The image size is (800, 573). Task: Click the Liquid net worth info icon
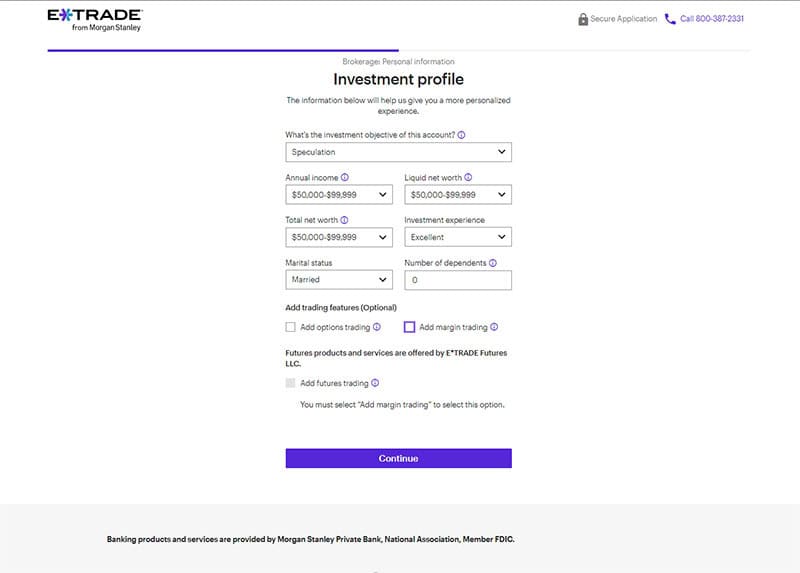pyautogui.click(x=468, y=178)
